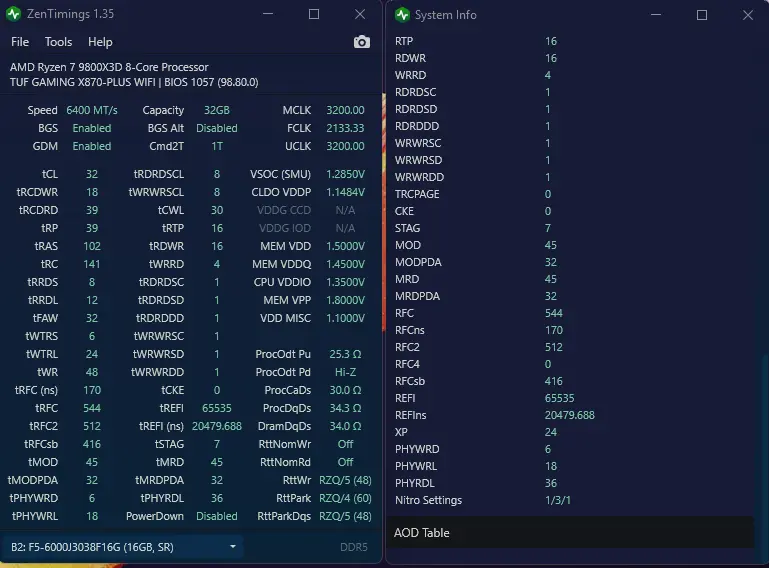
Task: Click the ProcOdt Pu 25.3 Ω value
Action: [x=345, y=354]
